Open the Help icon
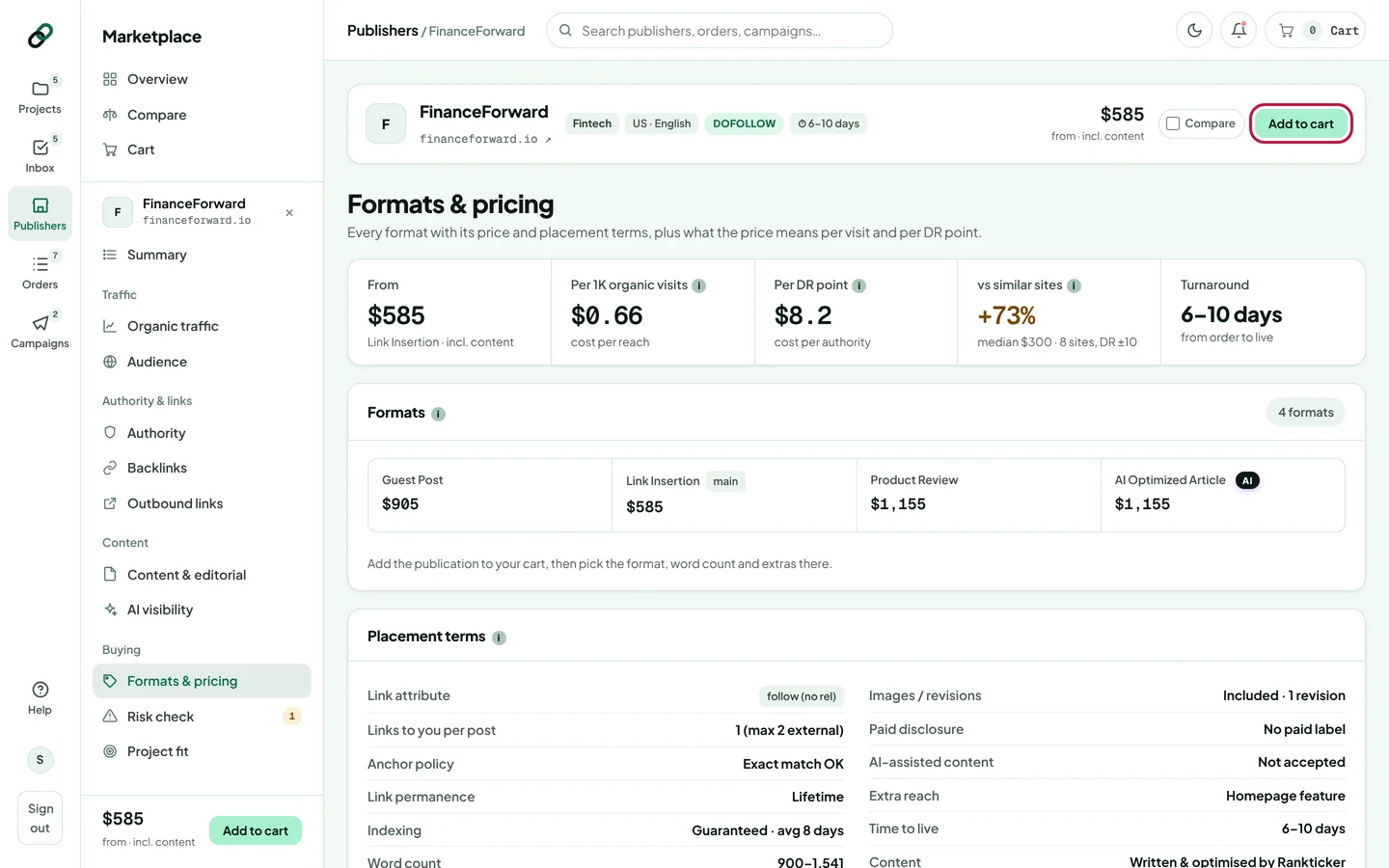This screenshot has height=868, width=1389. point(40,697)
